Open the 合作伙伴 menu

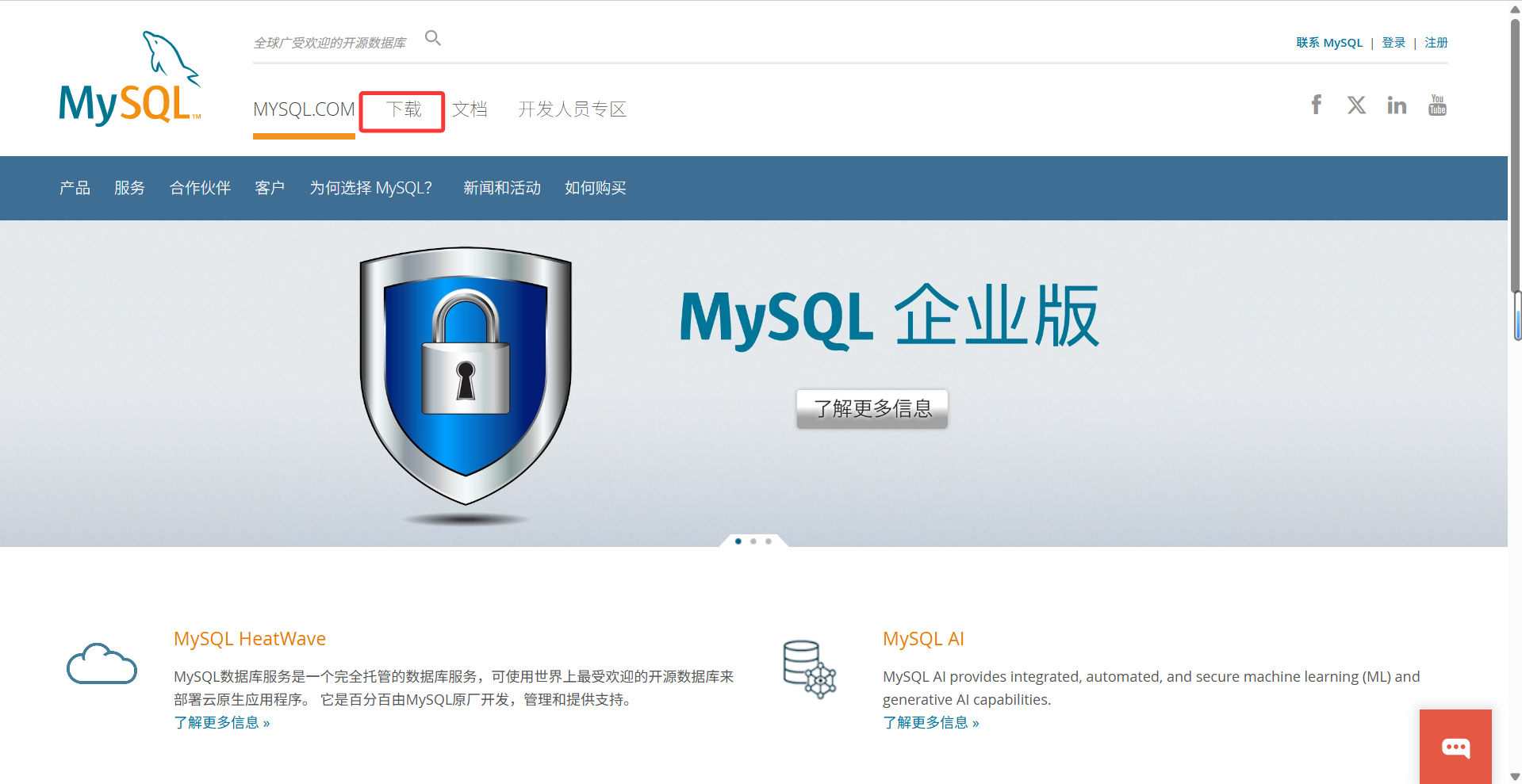(200, 188)
